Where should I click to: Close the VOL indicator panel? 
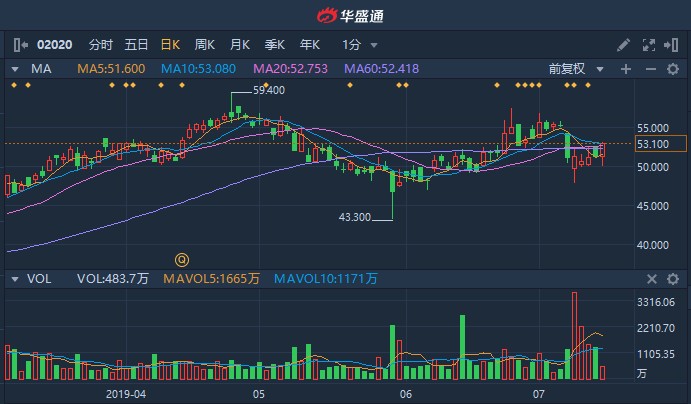coord(652,279)
